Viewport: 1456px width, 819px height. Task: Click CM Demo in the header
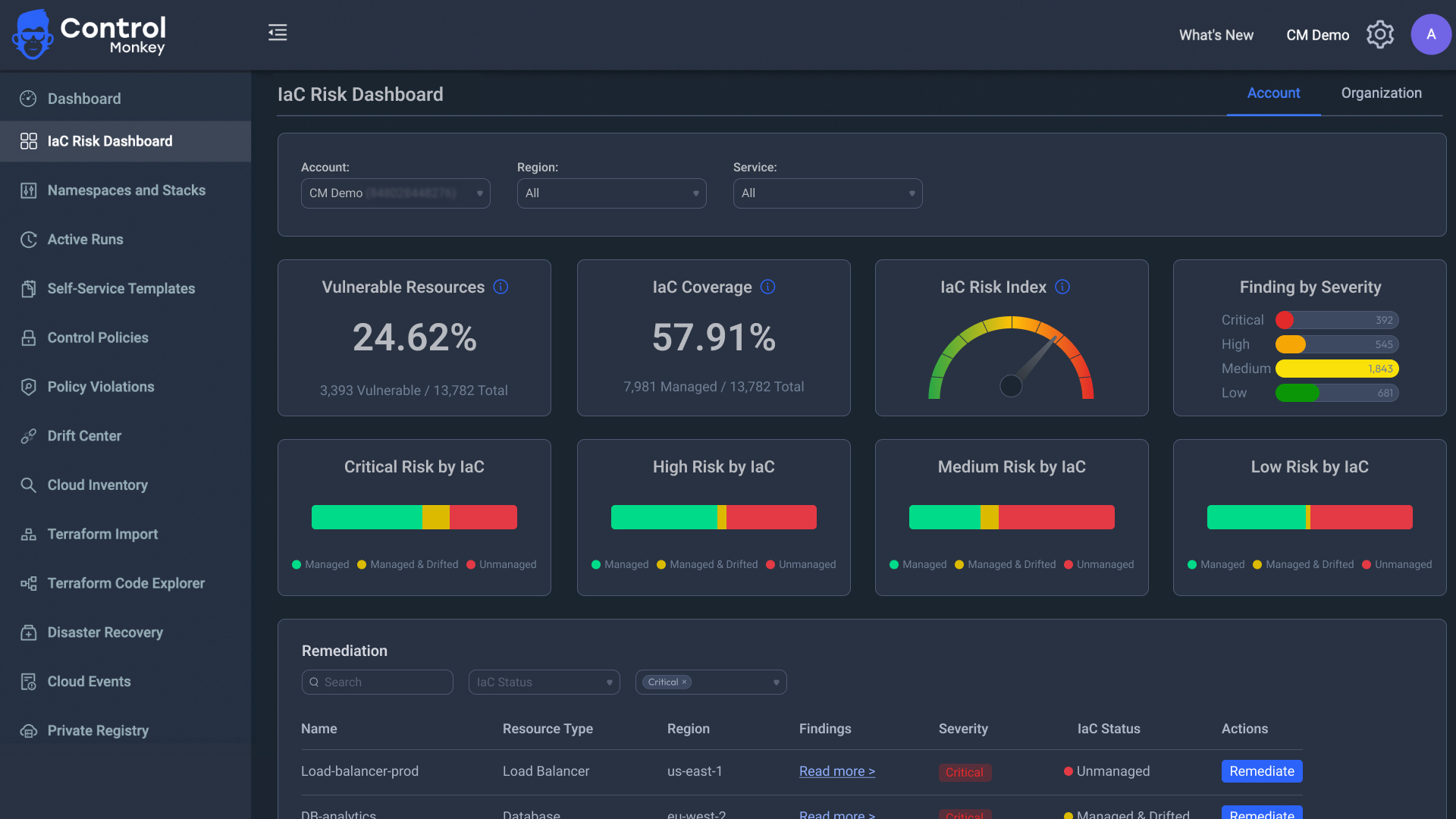coord(1317,35)
